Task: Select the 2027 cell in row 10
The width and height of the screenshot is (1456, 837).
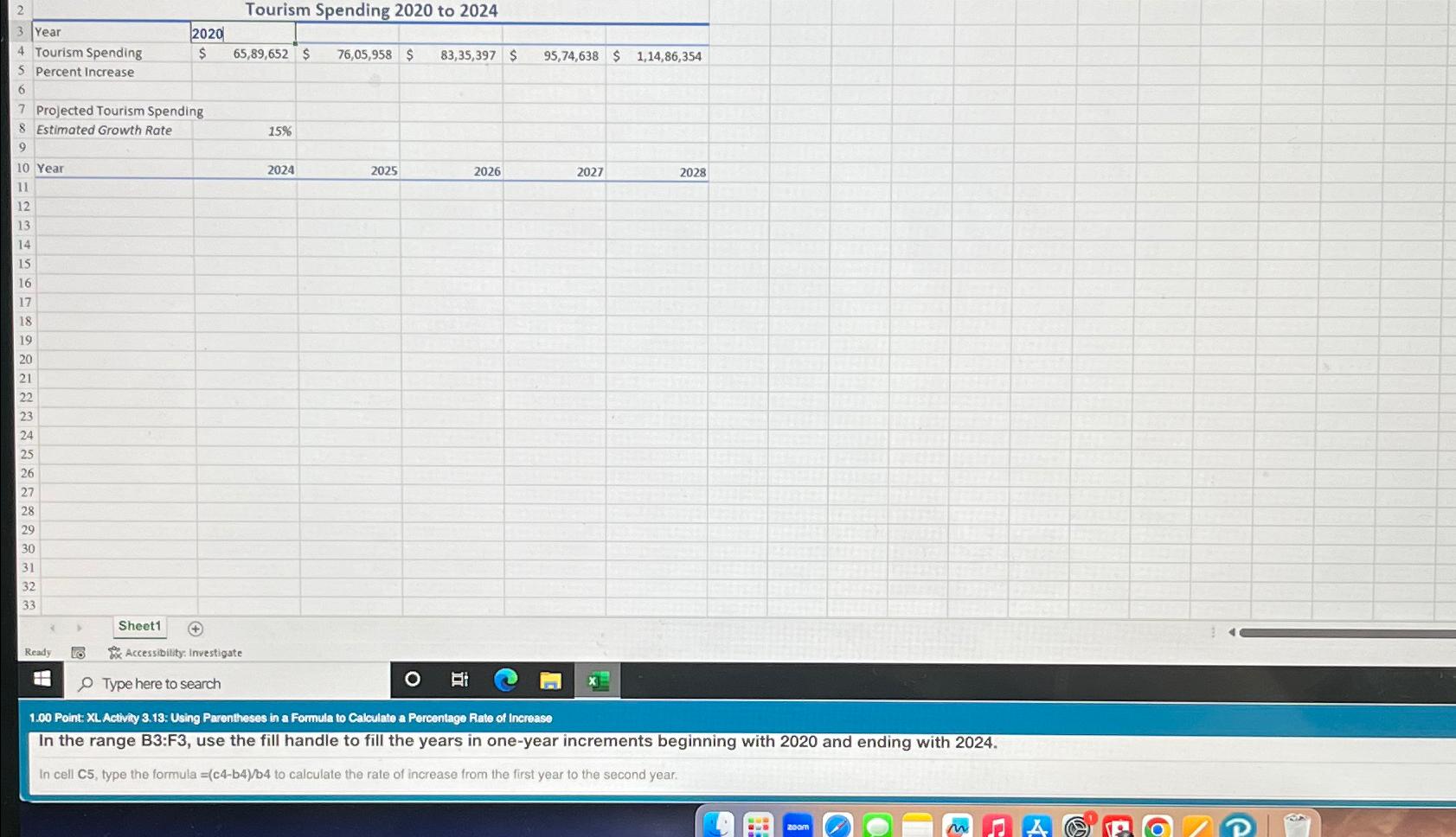Action: point(555,171)
